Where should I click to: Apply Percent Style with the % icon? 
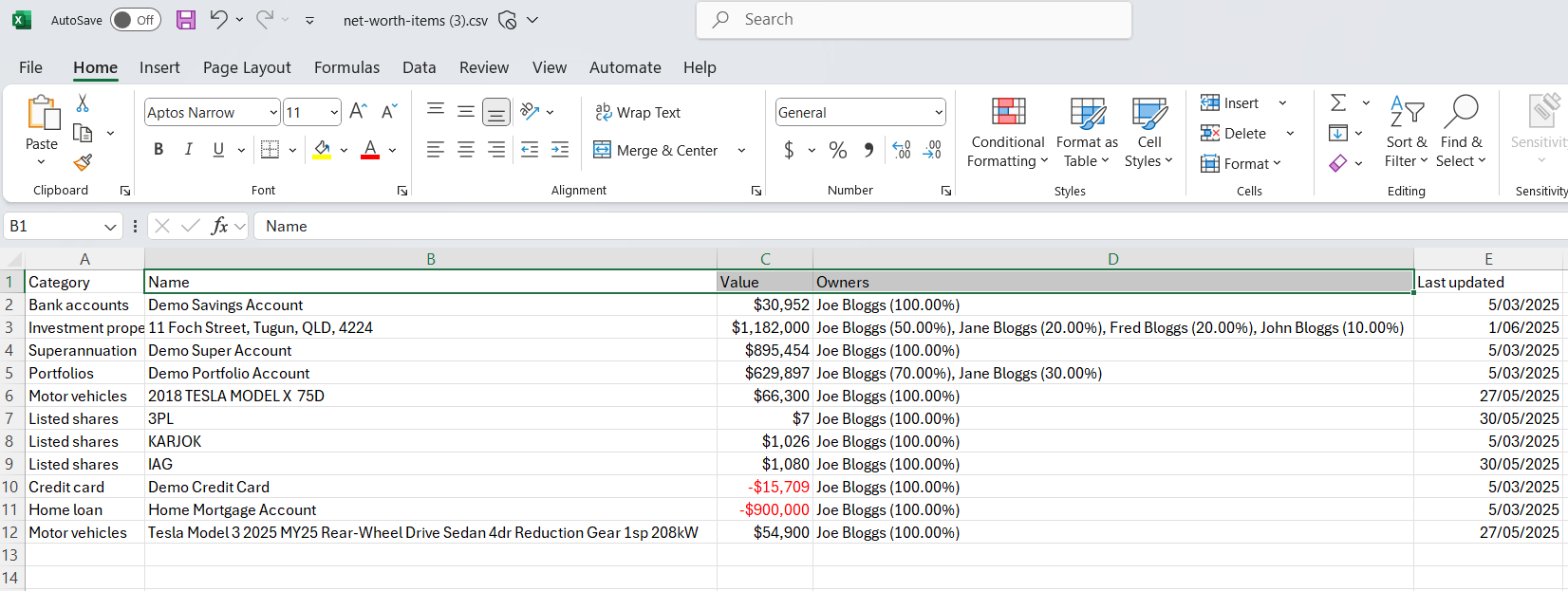pyautogui.click(x=838, y=150)
